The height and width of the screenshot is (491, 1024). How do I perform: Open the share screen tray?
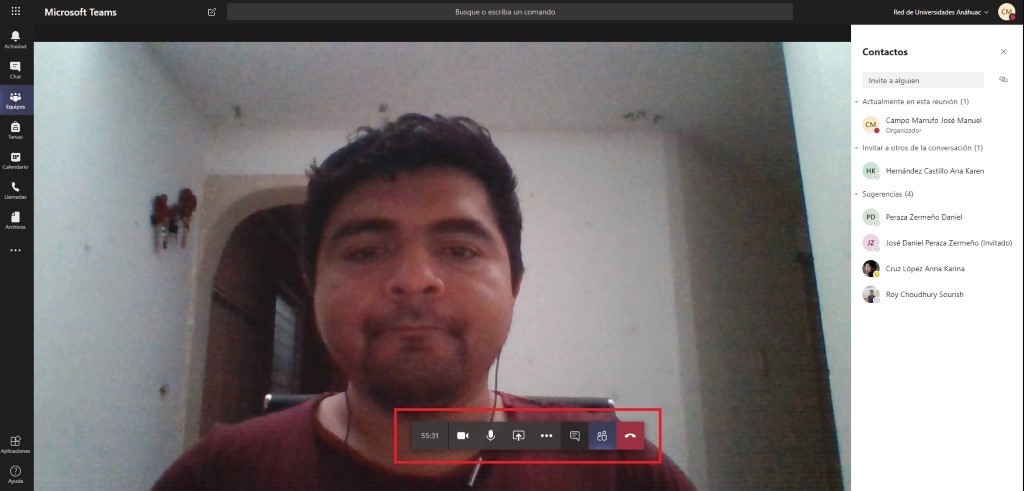click(519, 436)
